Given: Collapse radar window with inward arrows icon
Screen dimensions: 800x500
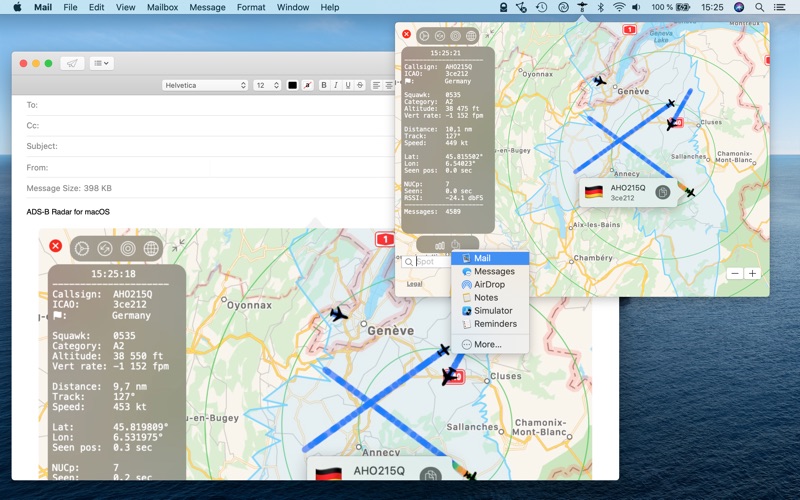Looking at the screenshot, I should pyautogui.click(x=489, y=34).
